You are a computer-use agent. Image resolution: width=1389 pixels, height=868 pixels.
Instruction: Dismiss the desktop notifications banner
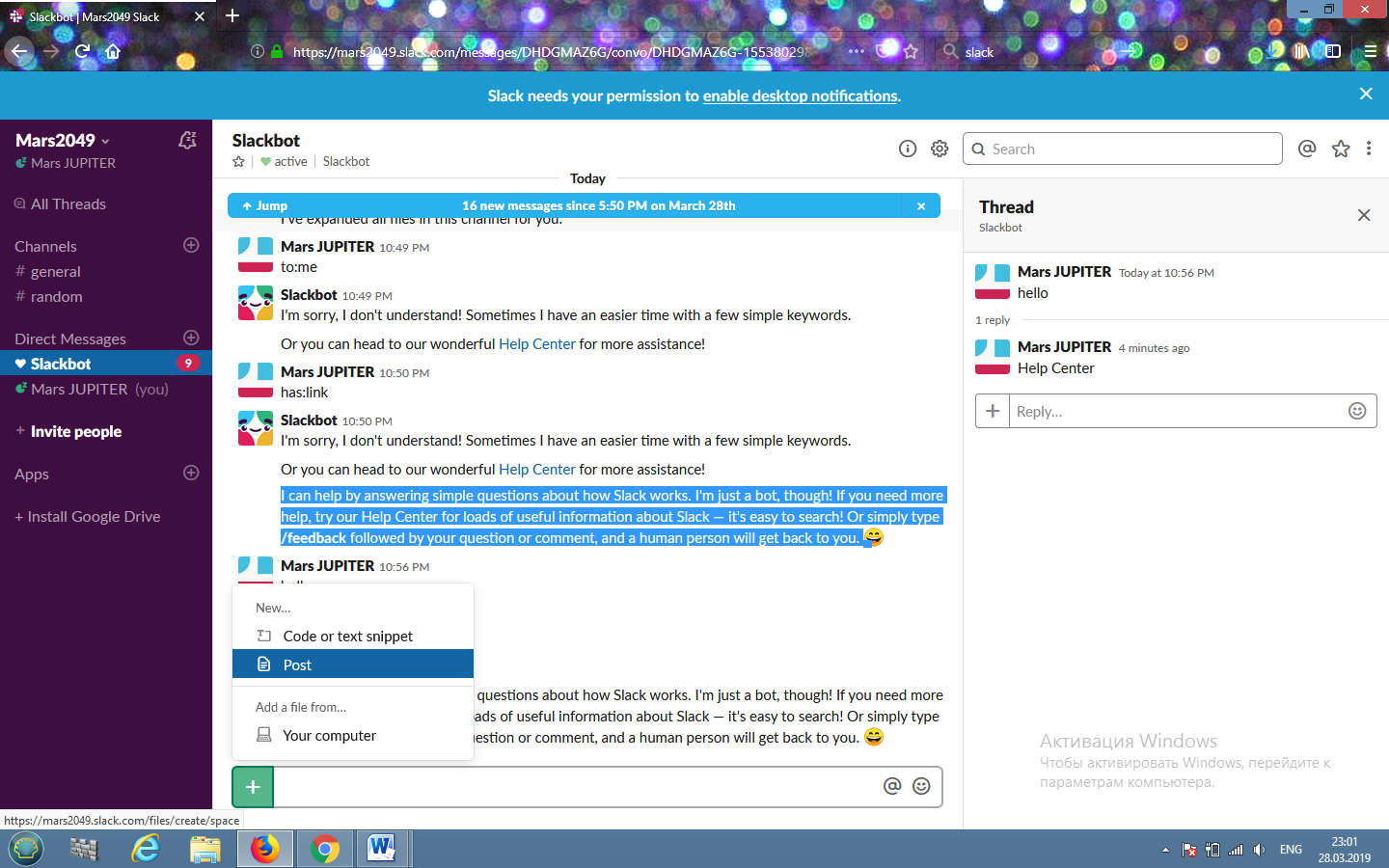click(1366, 94)
